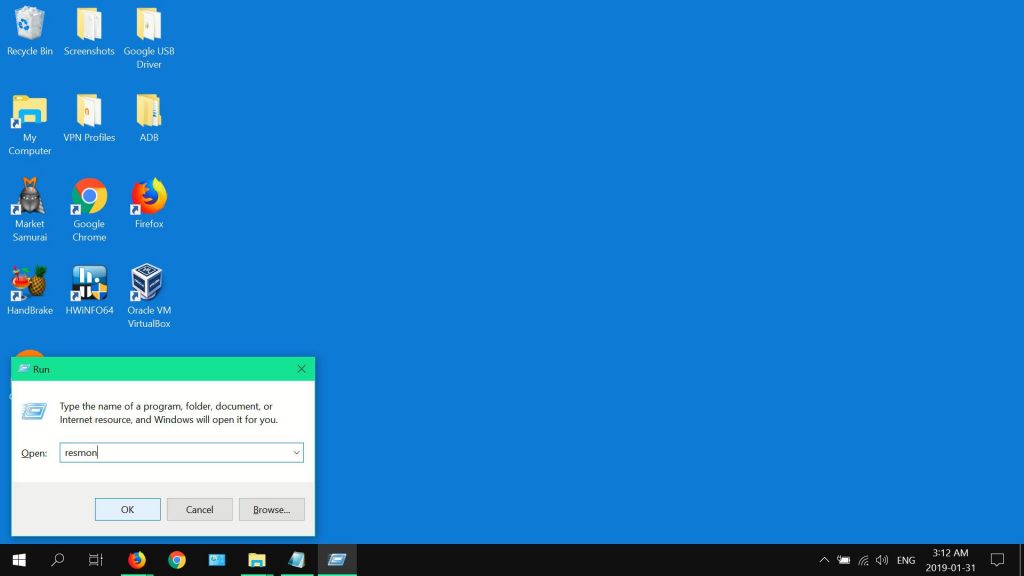Click the Run button on the taskbar
This screenshot has height=576, width=1024.
(x=337, y=560)
